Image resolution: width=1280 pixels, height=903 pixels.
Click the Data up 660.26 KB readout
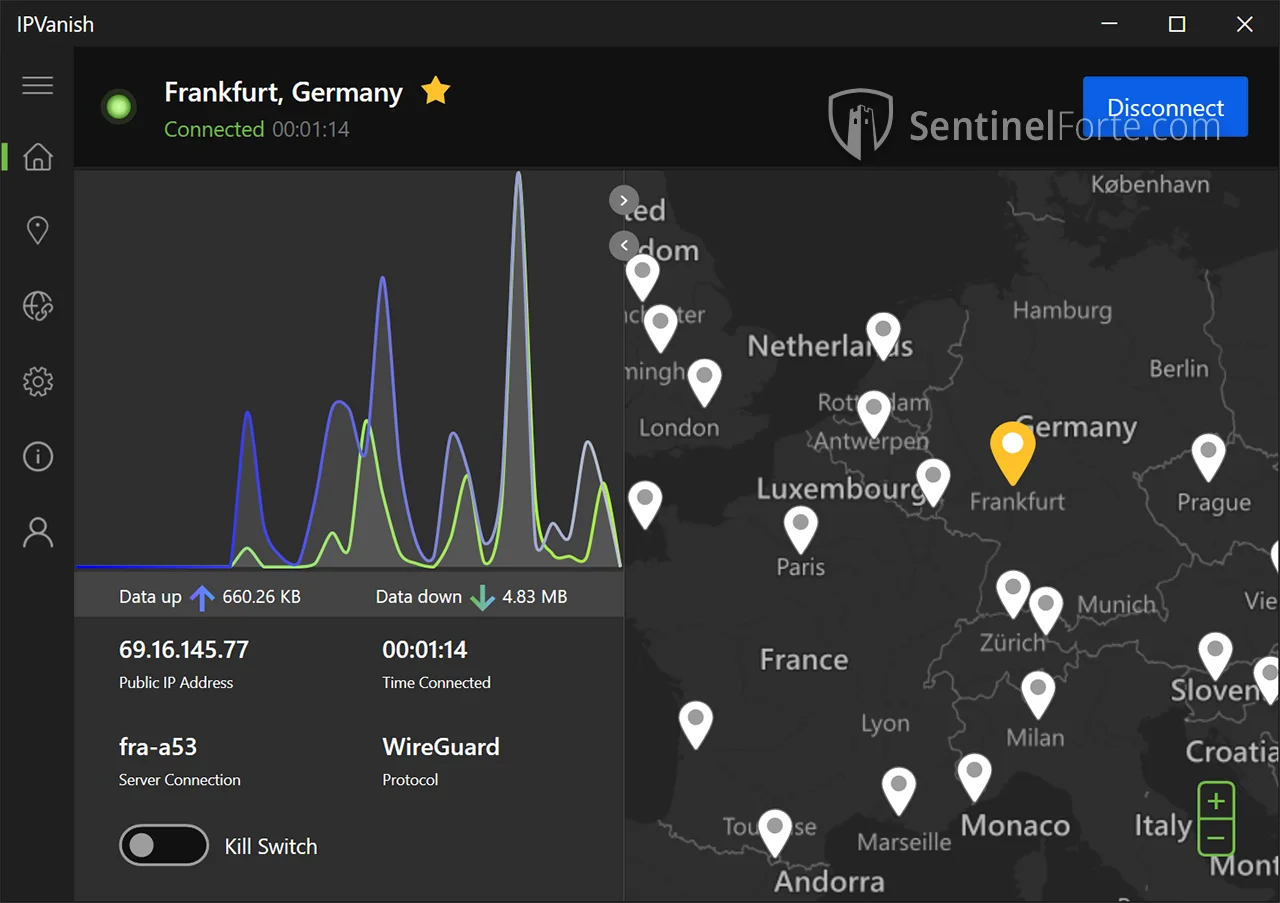point(210,597)
